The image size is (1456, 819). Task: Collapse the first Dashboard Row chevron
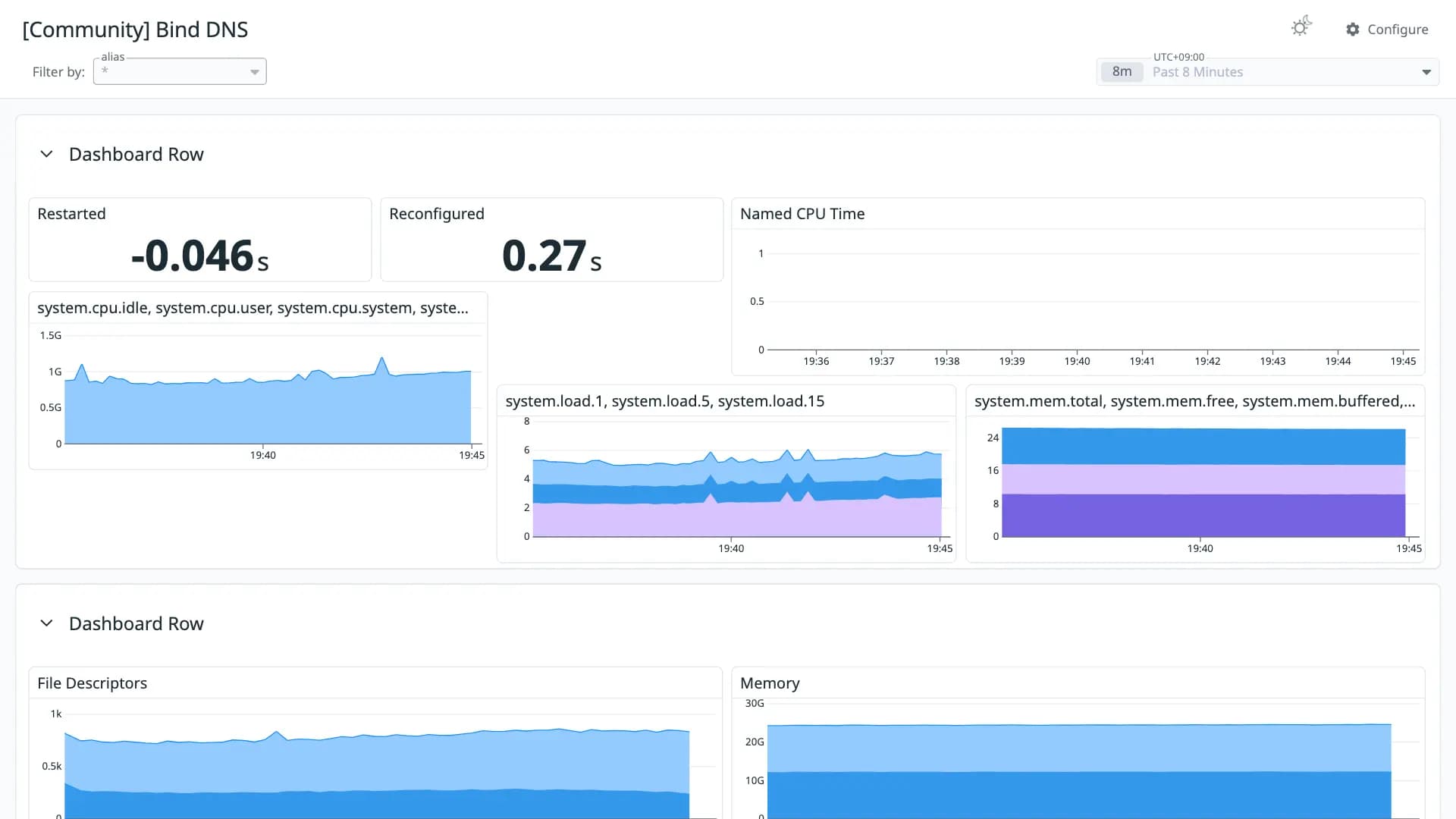tap(46, 154)
